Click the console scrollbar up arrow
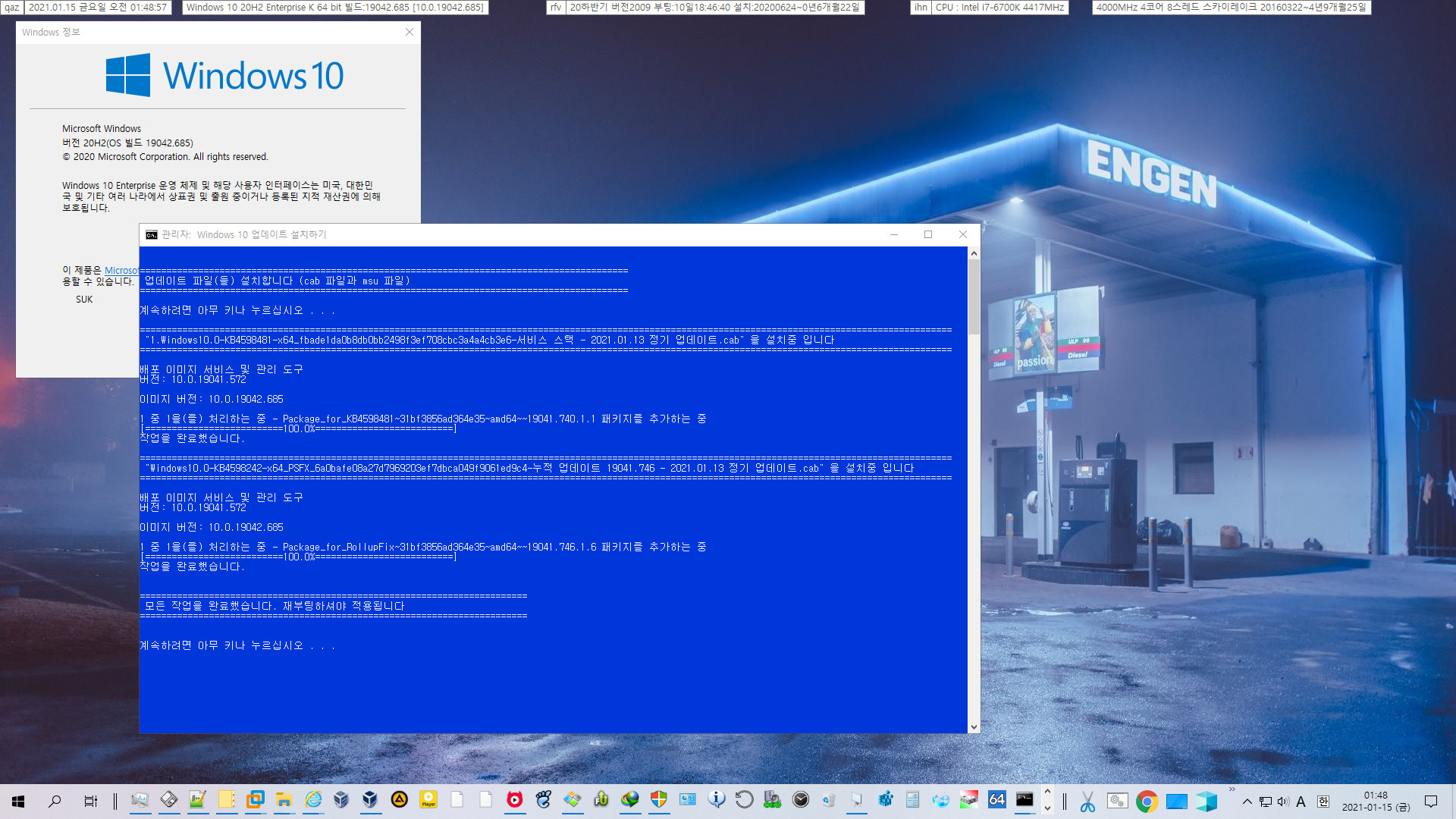 [x=974, y=253]
